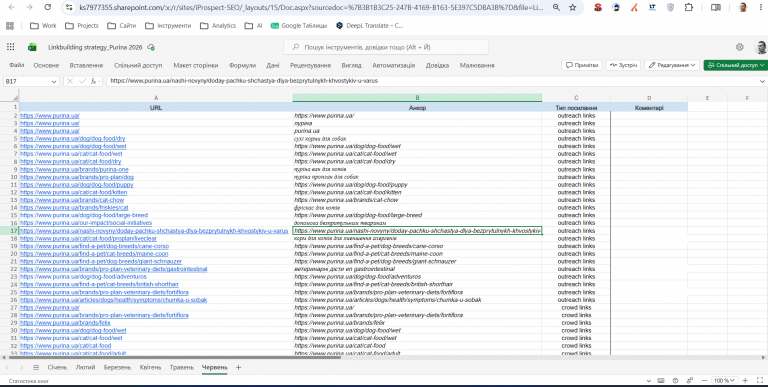768x387 pixels.
Task: Open the chumka-u-sobak article link in row 26
Action: [114, 300]
